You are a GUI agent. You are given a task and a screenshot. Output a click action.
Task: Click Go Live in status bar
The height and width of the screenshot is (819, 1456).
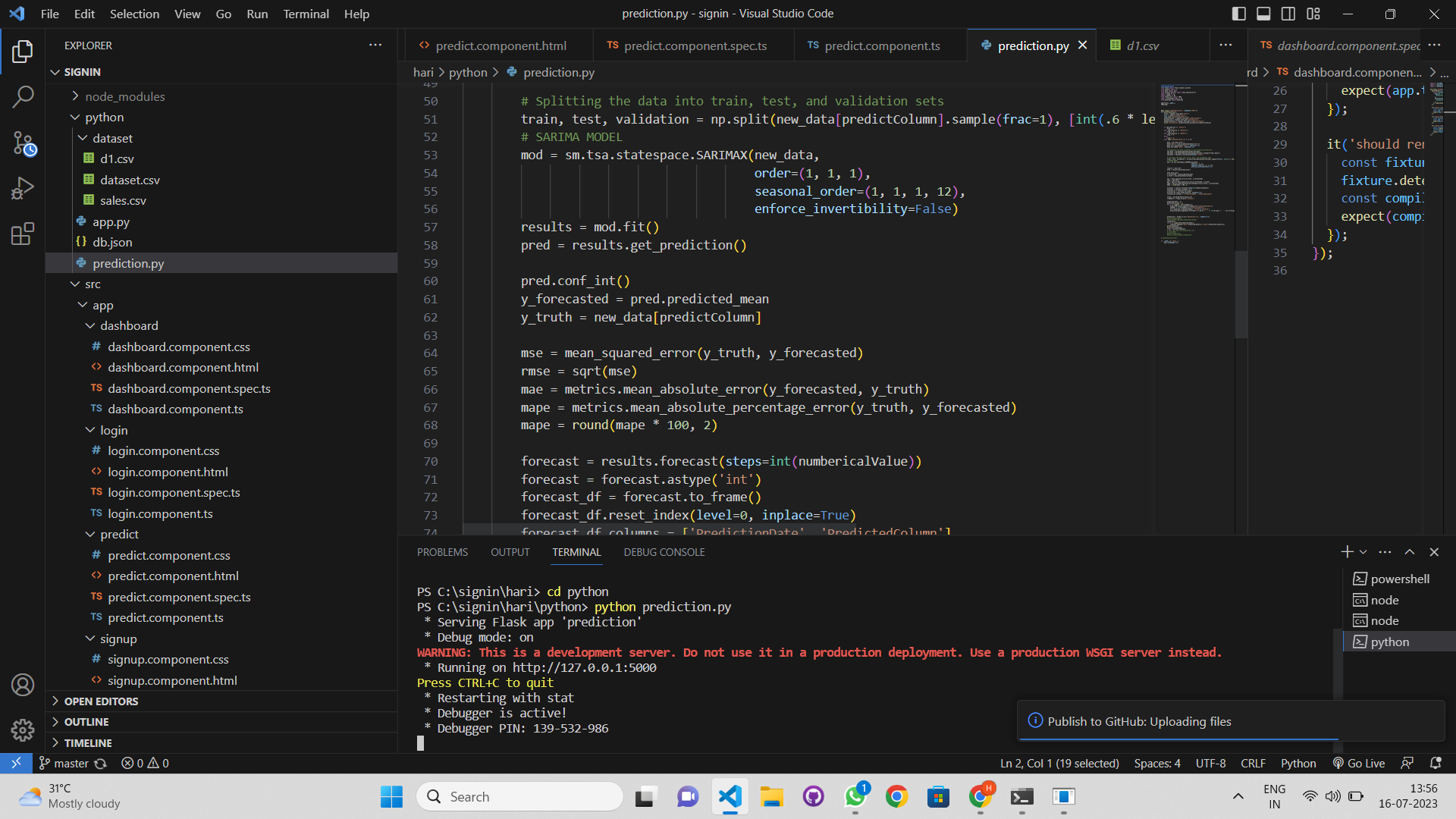[x=1359, y=763]
